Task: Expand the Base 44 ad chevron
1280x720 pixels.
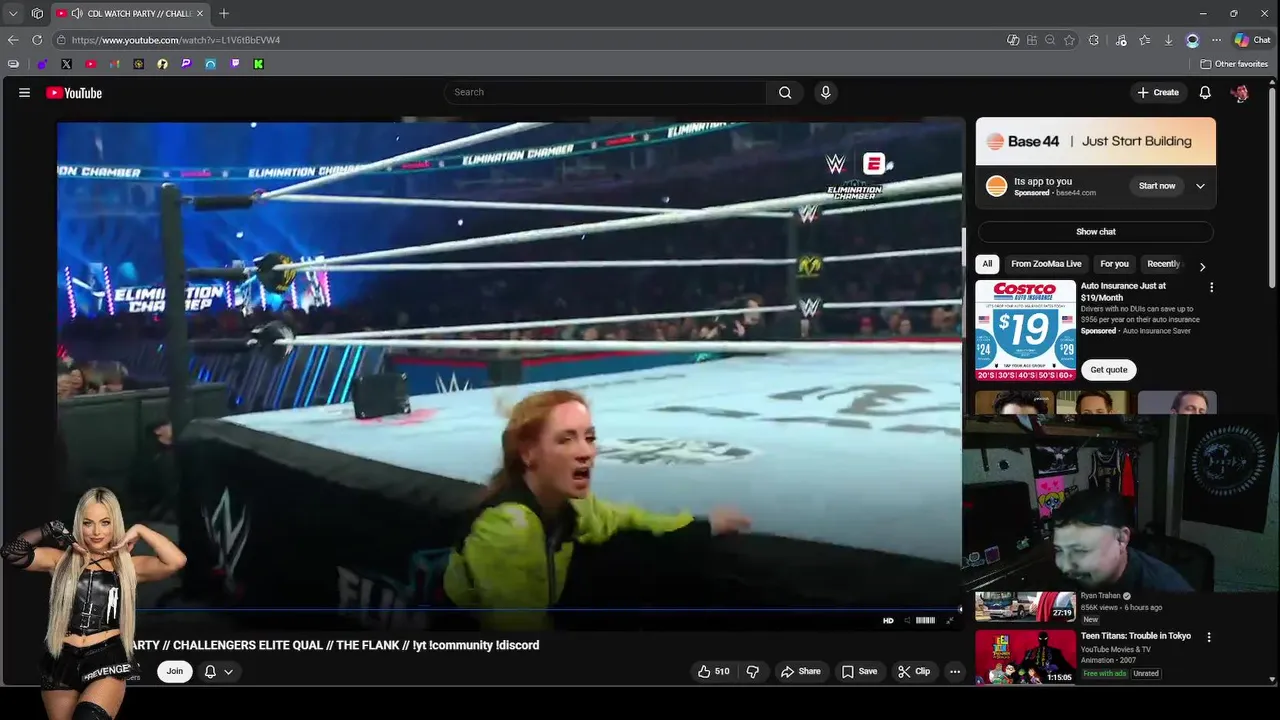Action: [x=1200, y=186]
